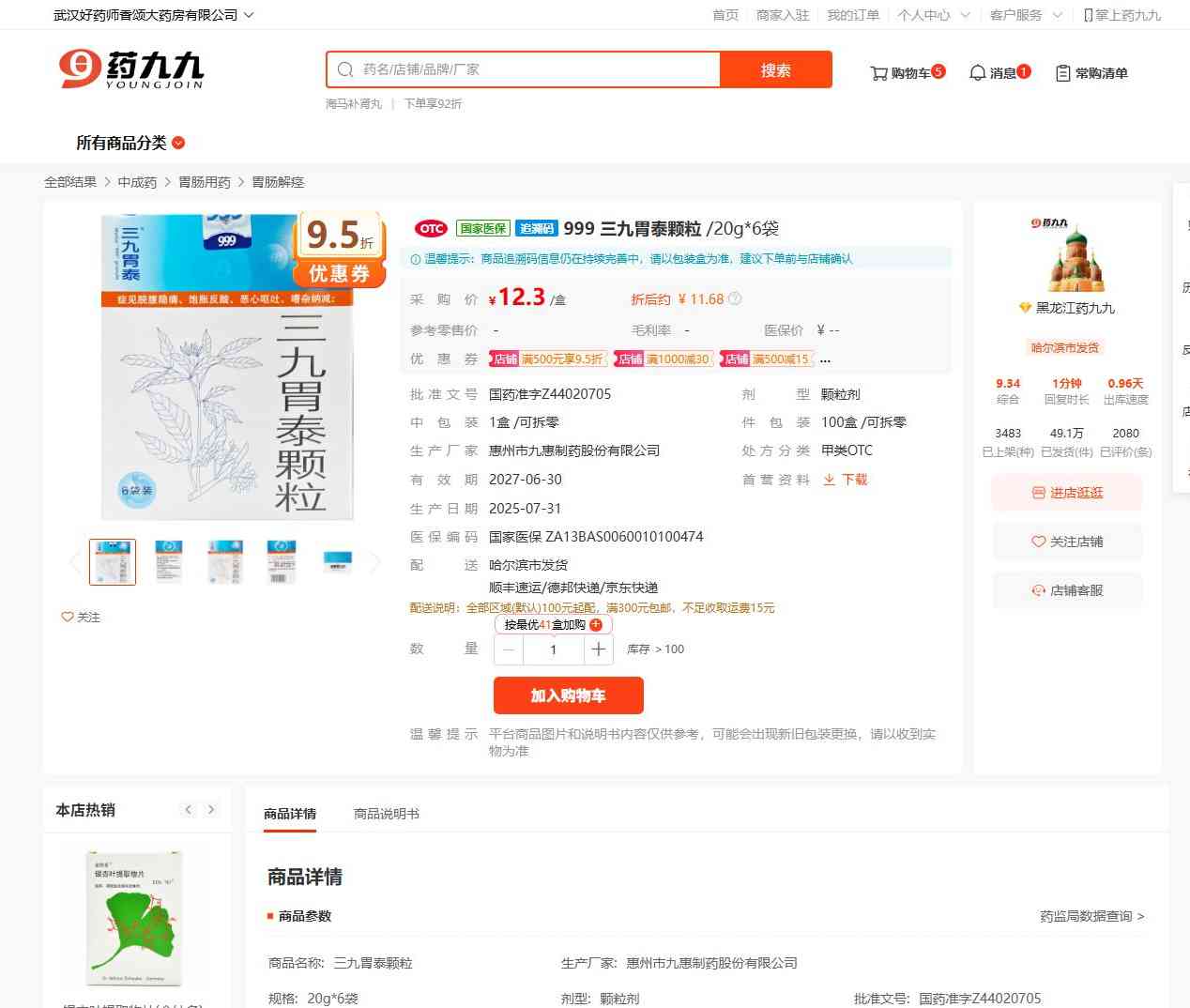
Task: Open the message bell notifications
Action: click(x=977, y=73)
